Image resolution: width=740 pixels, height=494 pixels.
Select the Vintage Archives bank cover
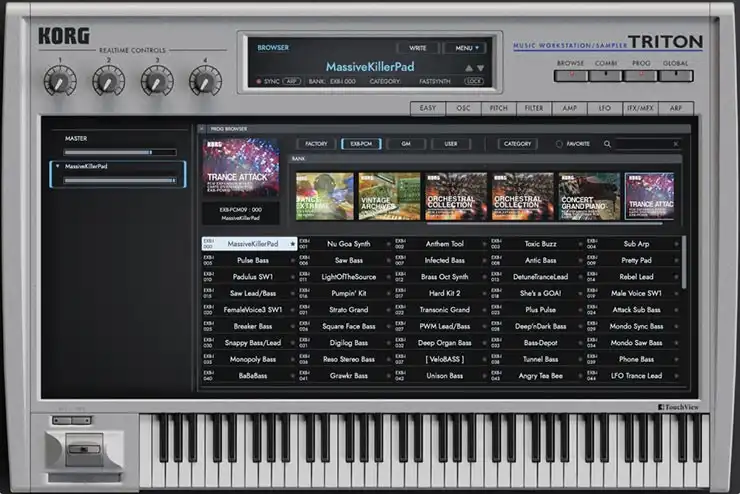(x=389, y=196)
